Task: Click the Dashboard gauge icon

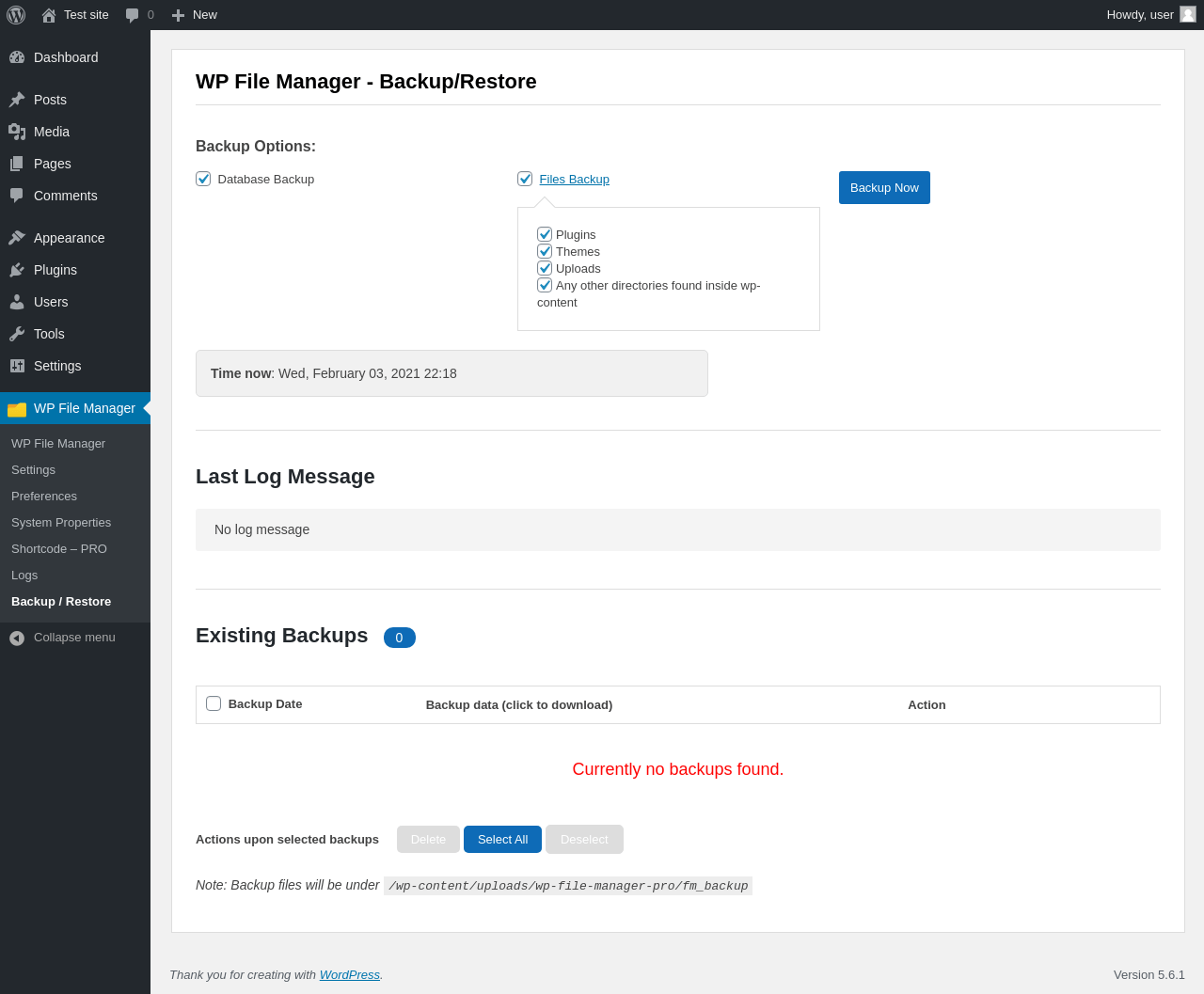Action: coord(17,57)
